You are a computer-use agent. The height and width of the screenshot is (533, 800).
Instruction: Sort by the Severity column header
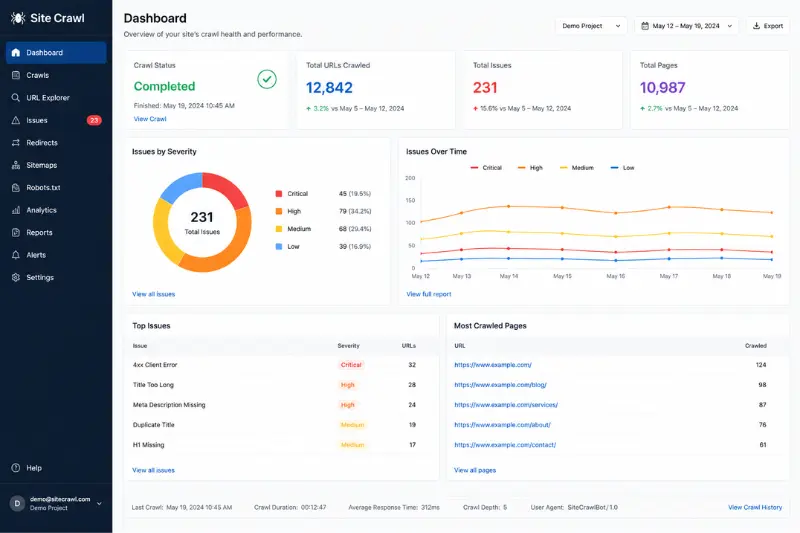348,346
